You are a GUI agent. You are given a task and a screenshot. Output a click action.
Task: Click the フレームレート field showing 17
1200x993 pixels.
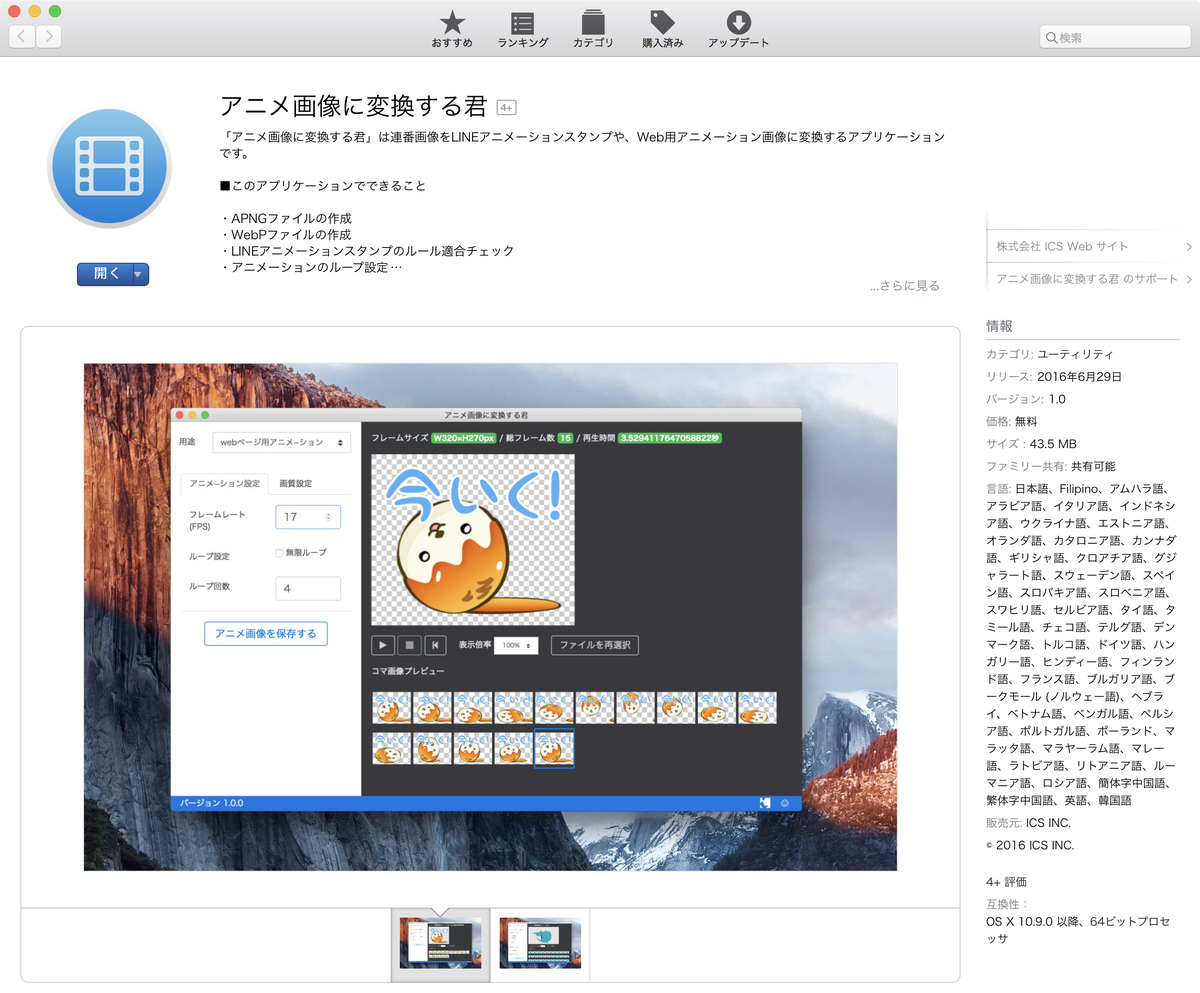308,517
